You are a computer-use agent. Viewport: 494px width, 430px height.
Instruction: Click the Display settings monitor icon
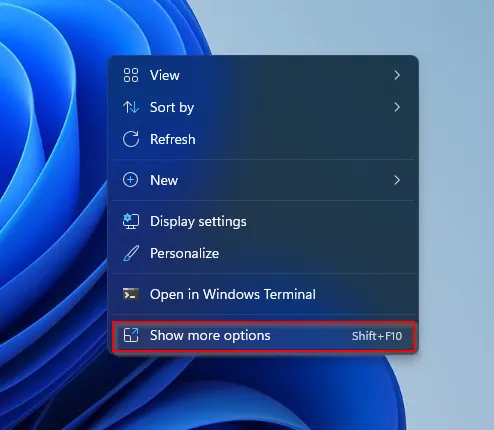(x=131, y=221)
